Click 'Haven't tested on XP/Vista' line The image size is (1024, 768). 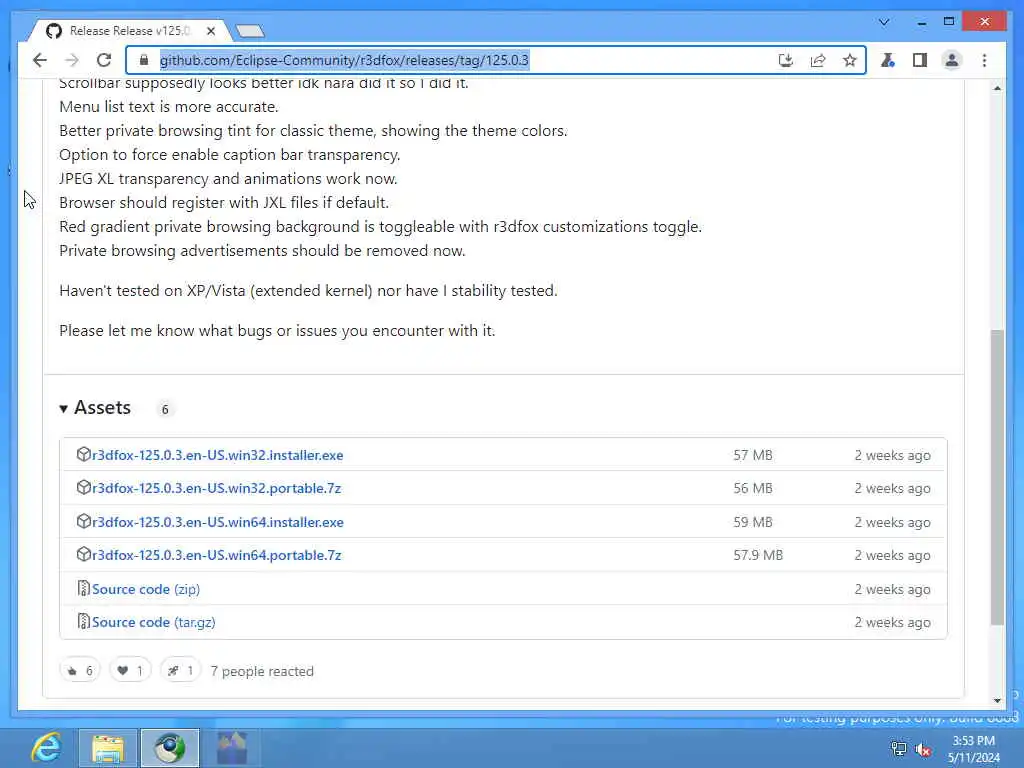click(308, 291)
